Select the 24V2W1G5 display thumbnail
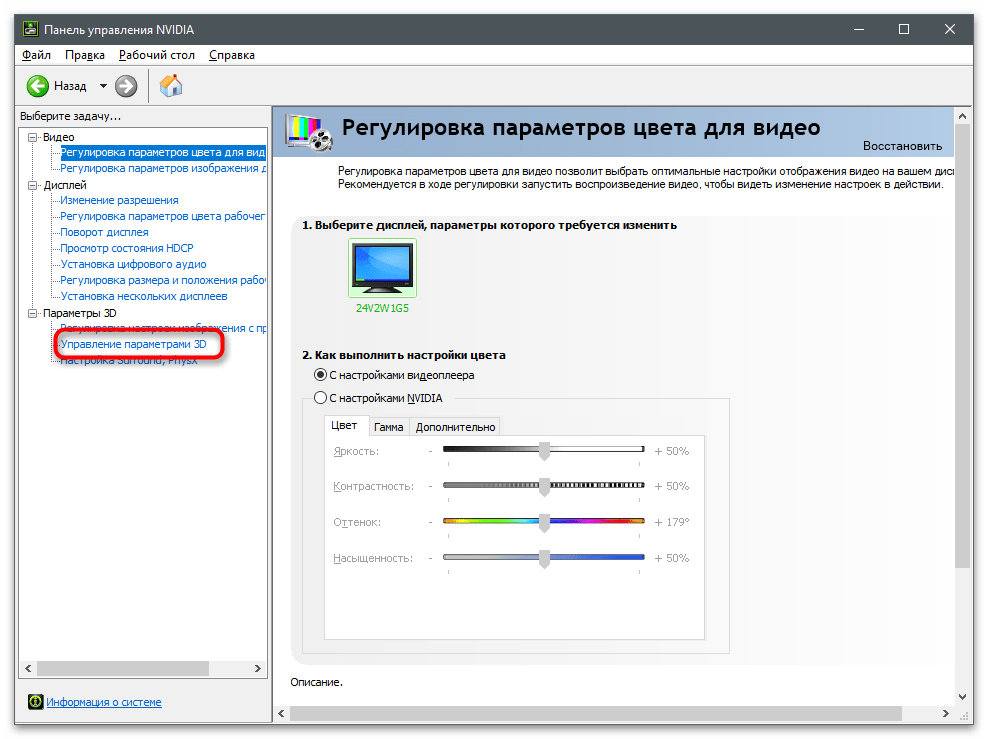The width and height of the screenshot is (988, 739). click(382, 267)
